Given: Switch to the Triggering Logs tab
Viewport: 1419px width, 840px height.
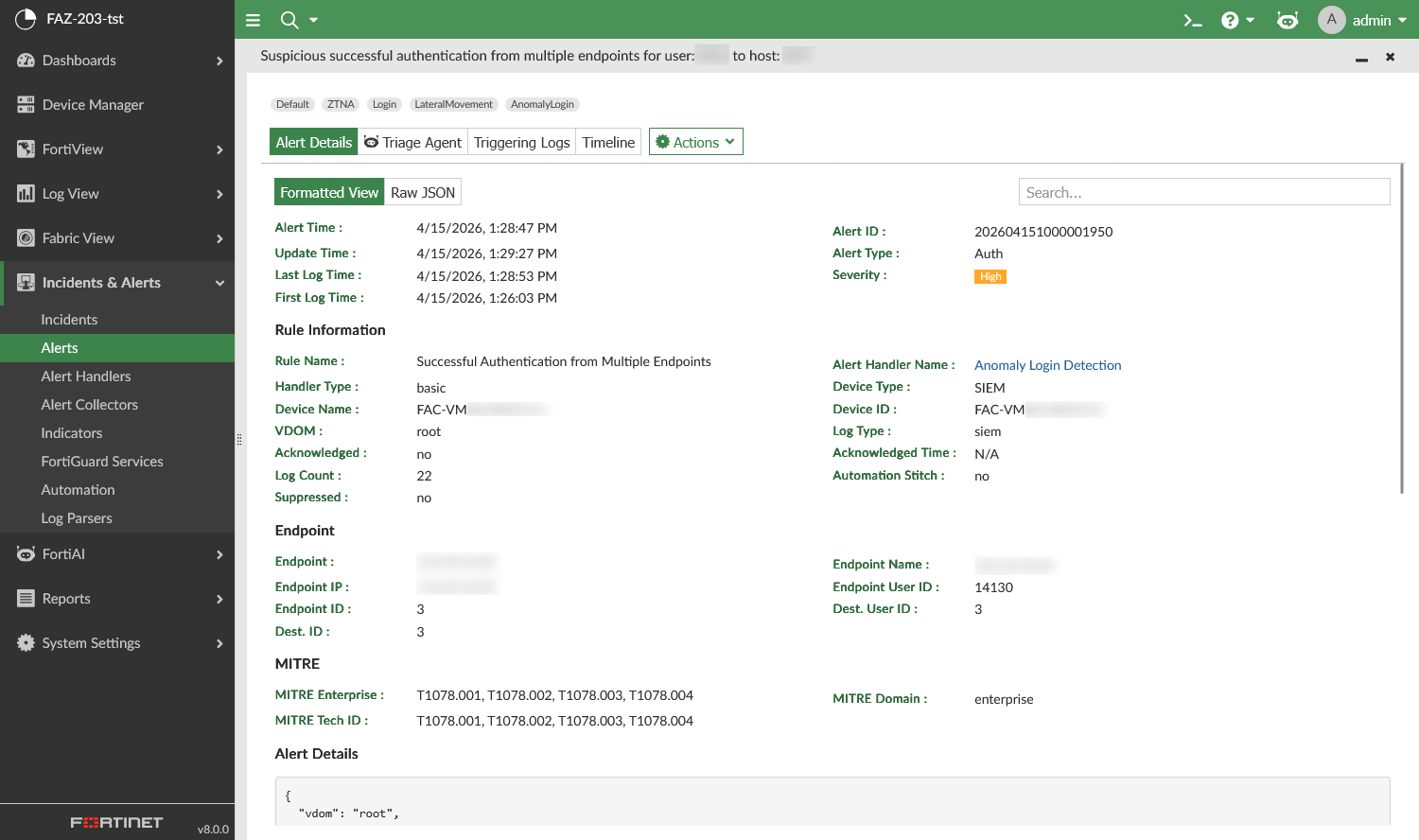Looking at the screenshot, I should tap(521, 142).
